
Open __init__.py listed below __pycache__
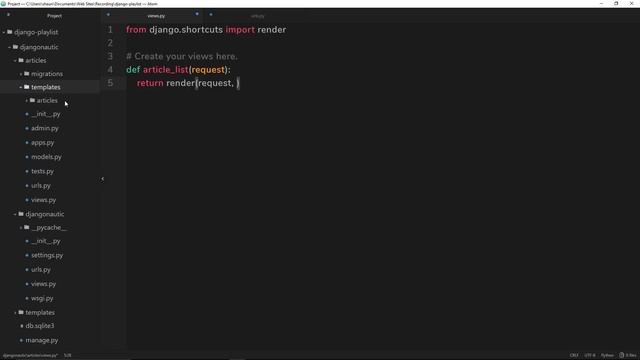pos(46,241)
